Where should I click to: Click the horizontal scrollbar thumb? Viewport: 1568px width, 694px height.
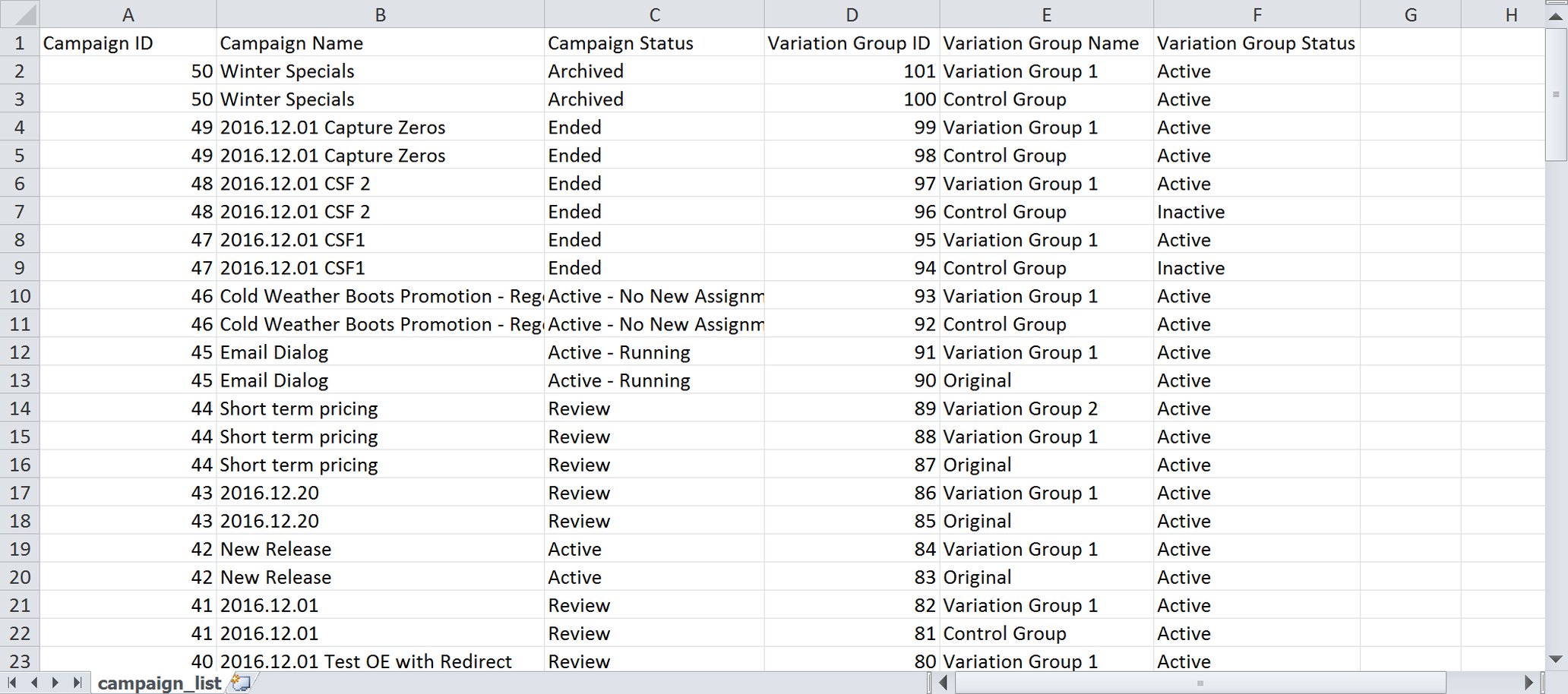coord(1200,683)
